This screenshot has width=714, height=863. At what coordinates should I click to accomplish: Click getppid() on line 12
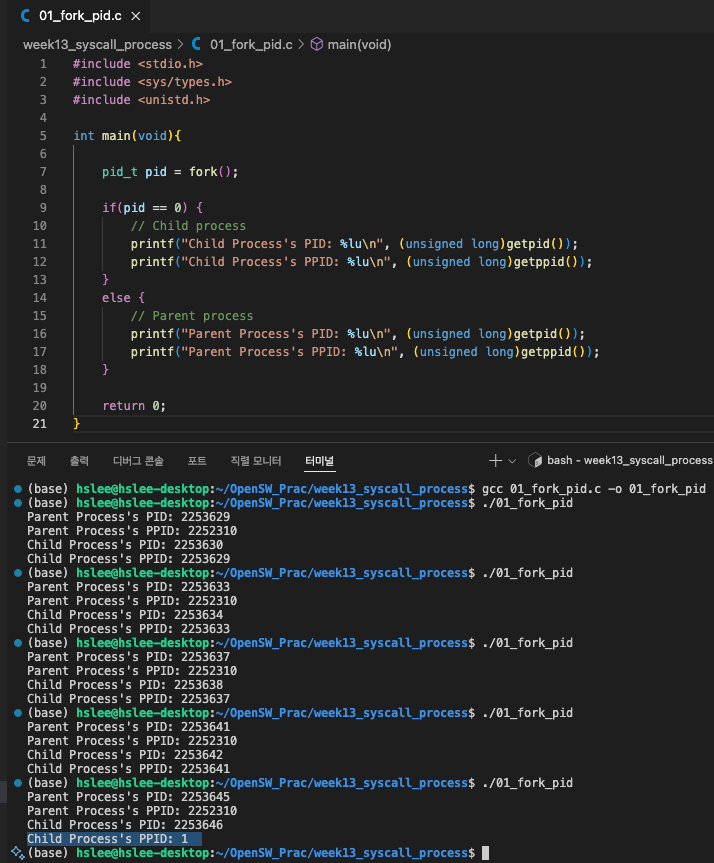546,262
